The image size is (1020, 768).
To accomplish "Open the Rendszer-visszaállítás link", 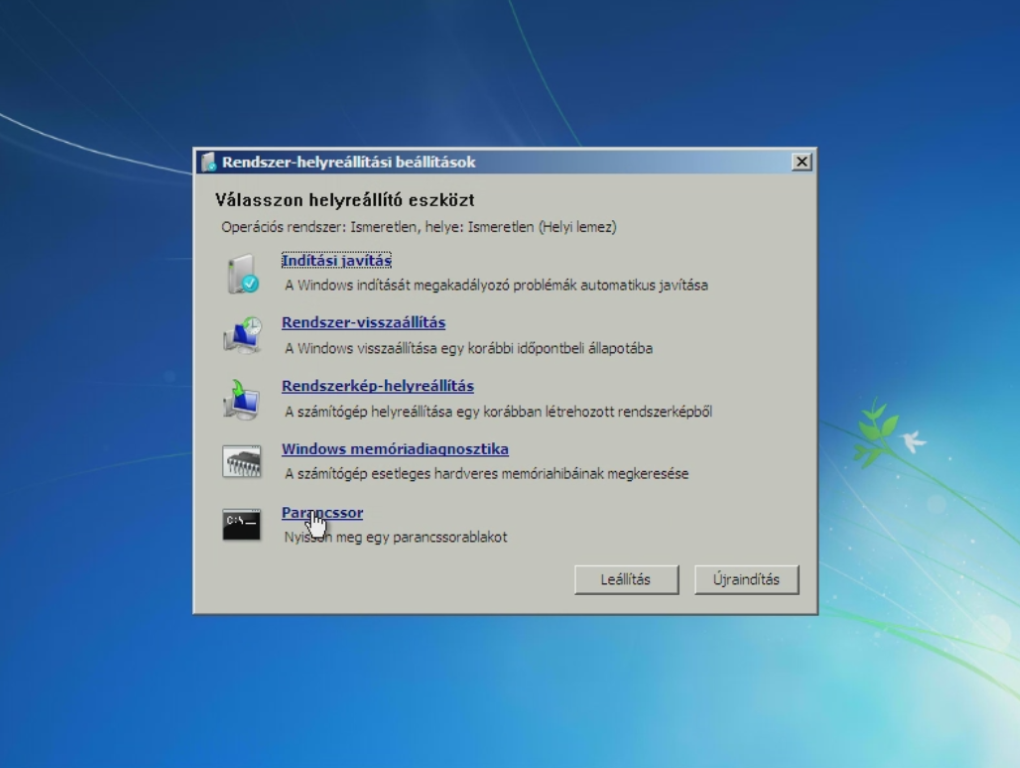I will (x=363, y=323).
